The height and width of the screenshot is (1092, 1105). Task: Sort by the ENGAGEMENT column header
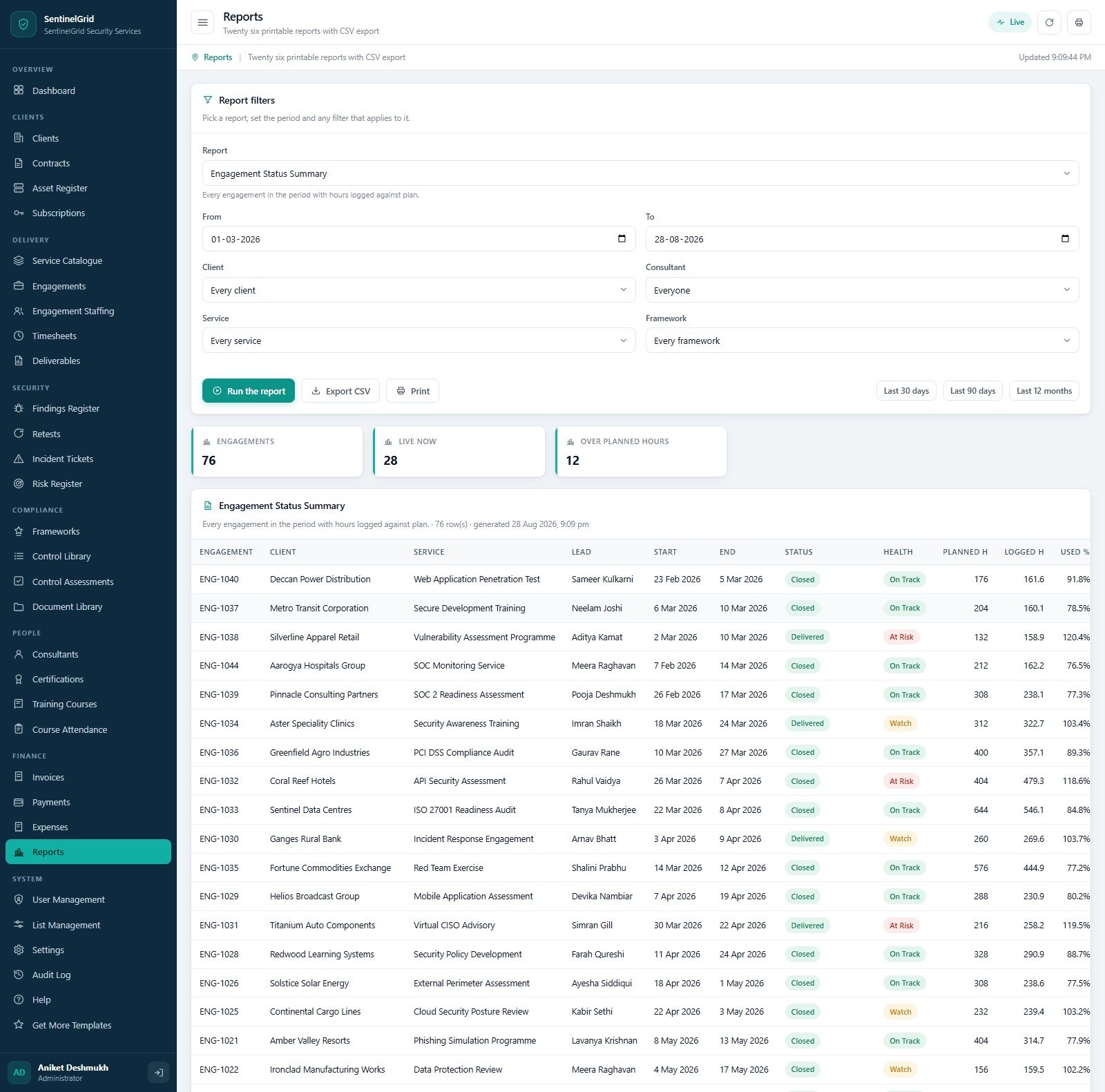(226, 552)
